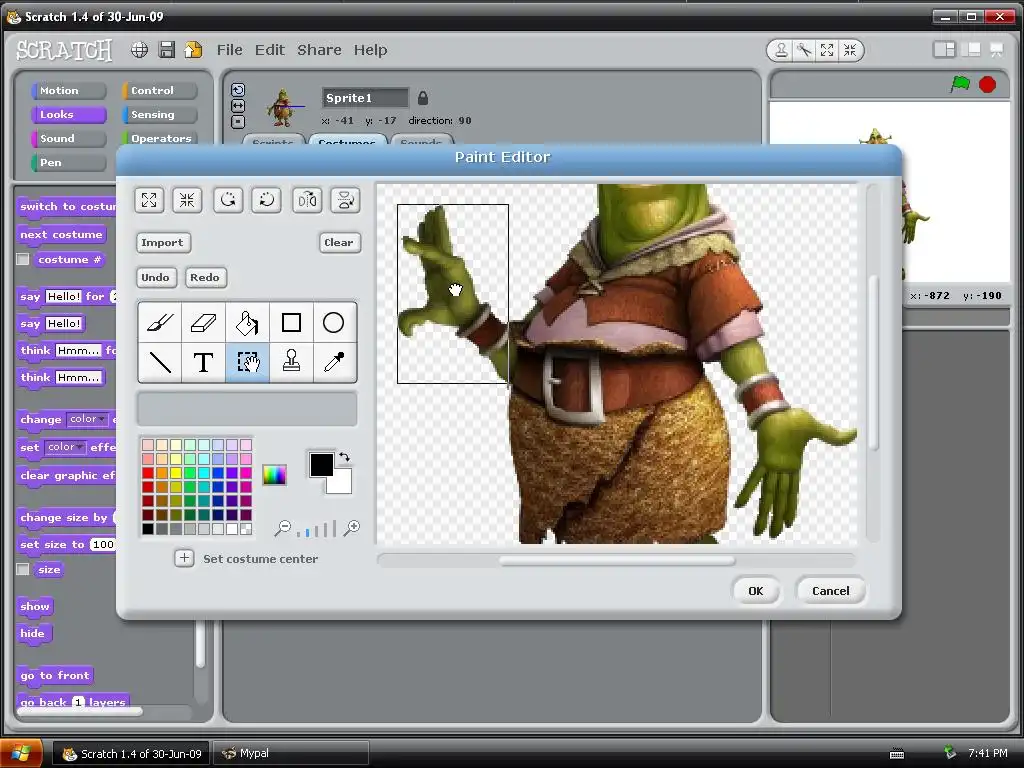Click the red stop all icon
The width and height of the screenshot is (1024, 768).
pos(987,84)
